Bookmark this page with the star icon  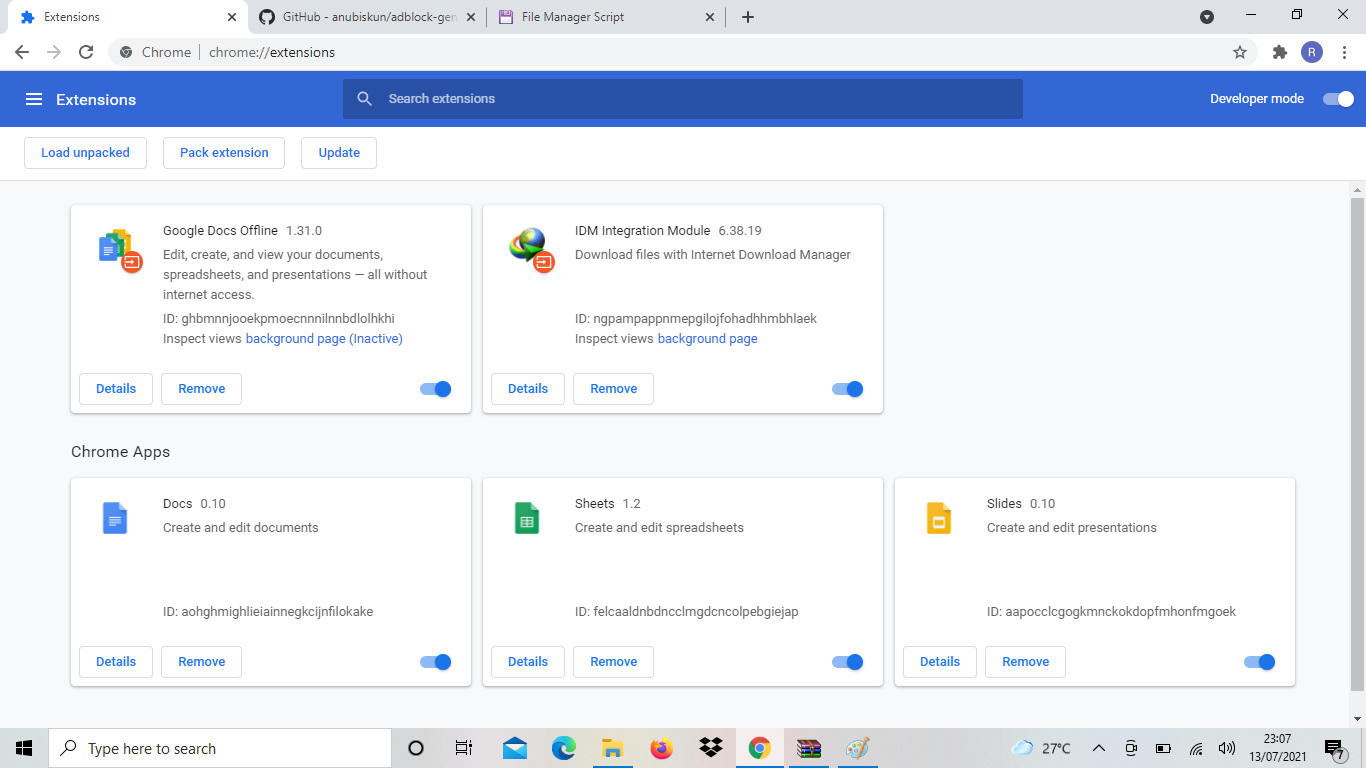tap(1240, 52)
